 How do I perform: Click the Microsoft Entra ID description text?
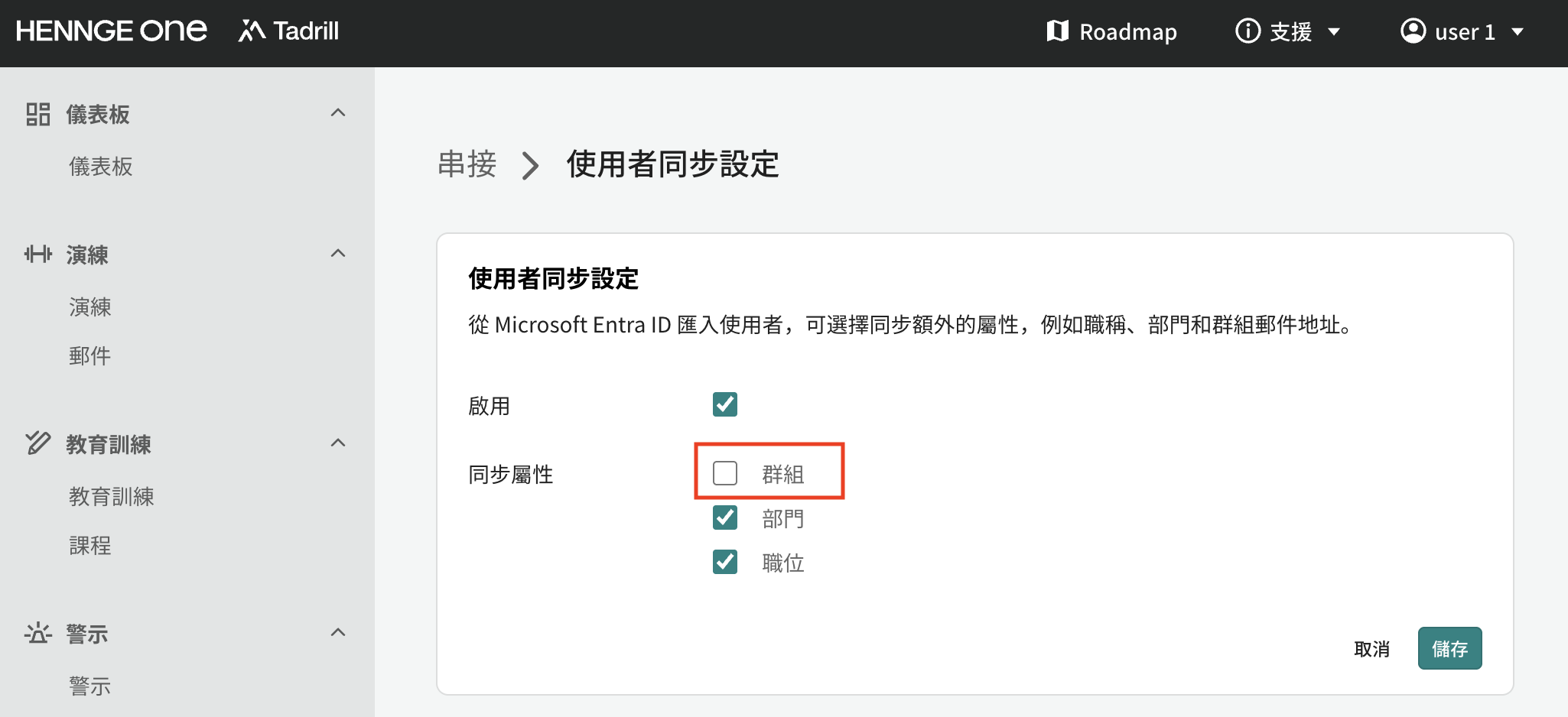(912, 325)
